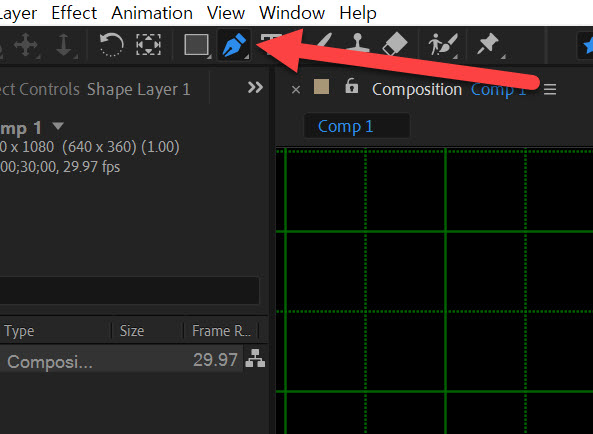
Task: Select the camera pan cross-arrows tool
Action: pyautogui.click(x=26, y=45)
